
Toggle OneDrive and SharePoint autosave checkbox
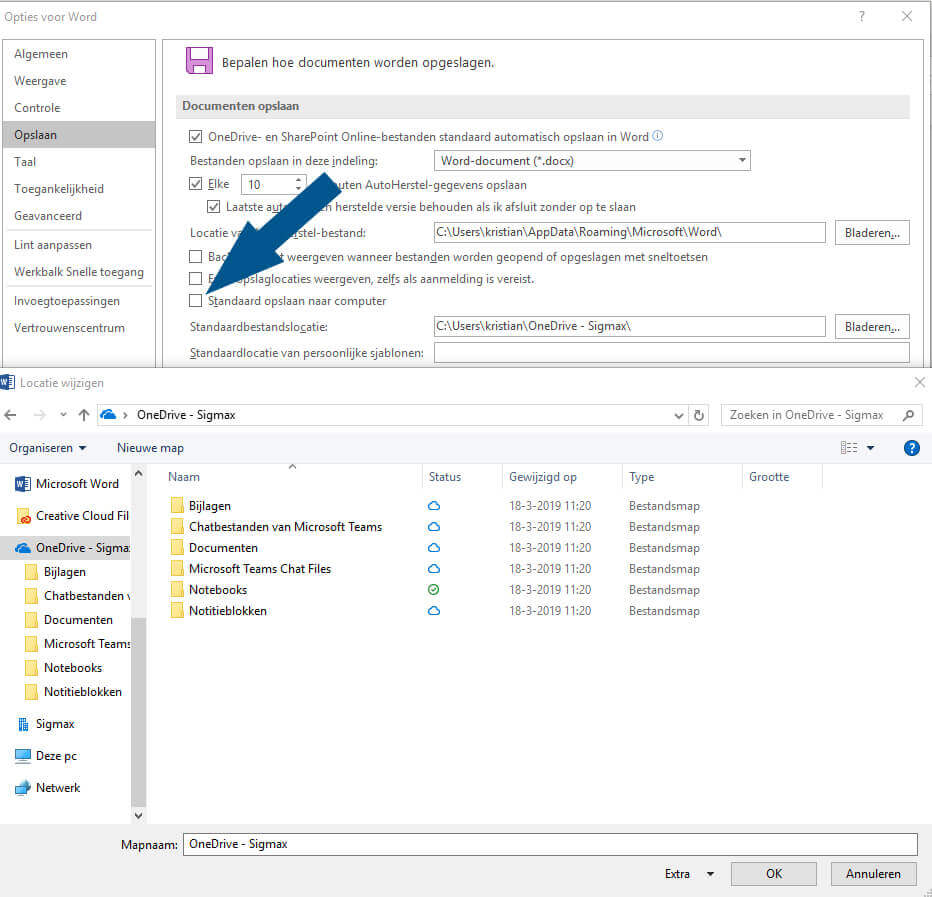click(x=196, y=137)
